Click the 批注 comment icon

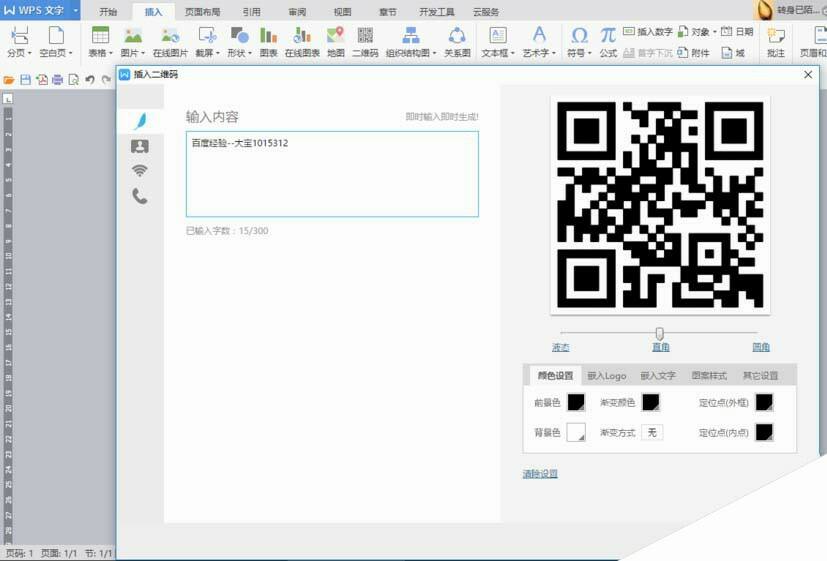pyautogui.click(x=776, y=36)
